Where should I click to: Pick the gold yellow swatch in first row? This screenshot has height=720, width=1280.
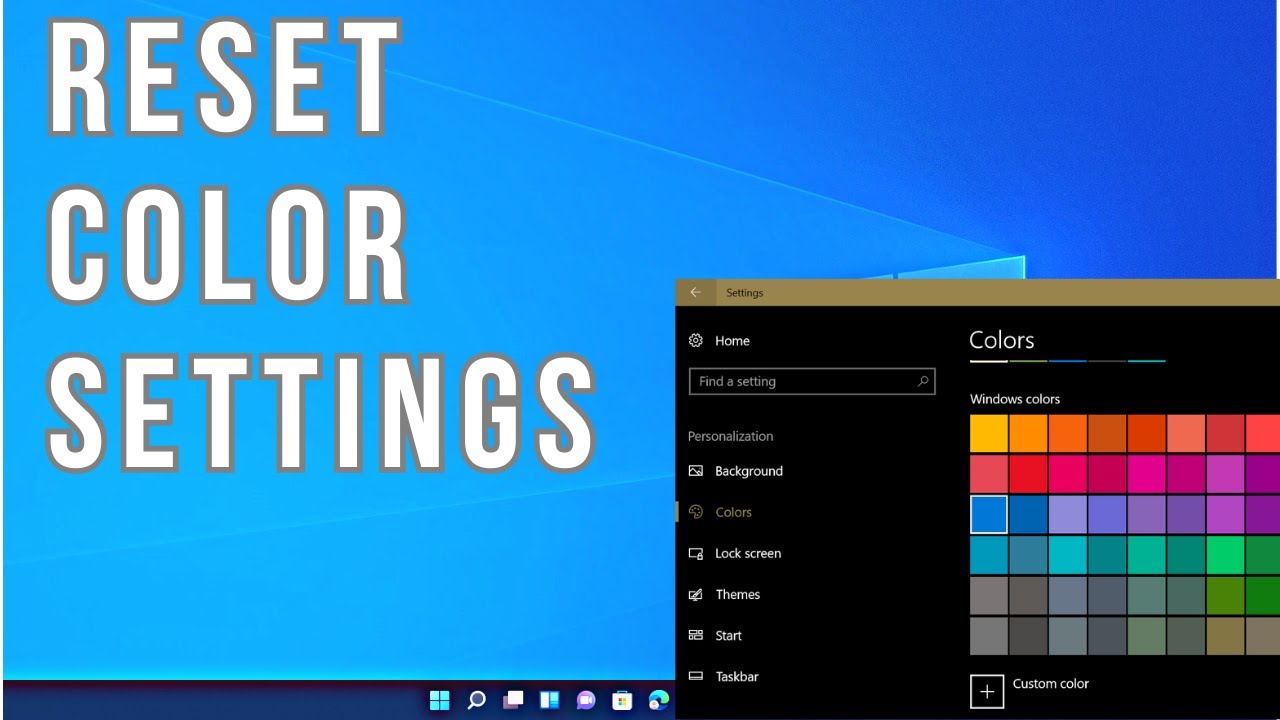click(x=989, y=433)
